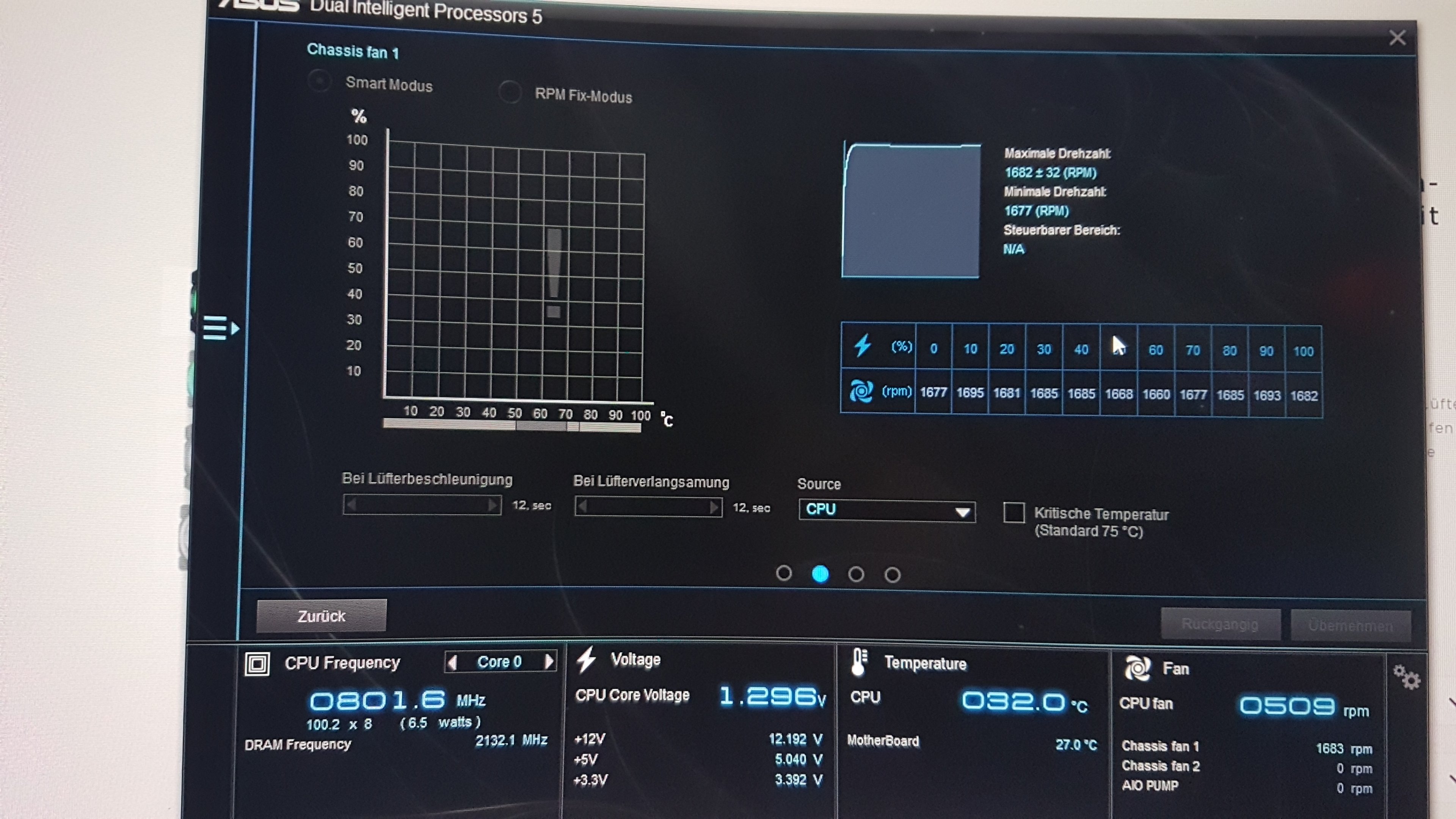1456x819 pixels.
Task: Click the Voltage lightning bolt icon
Action: click(x=586, y=660)
